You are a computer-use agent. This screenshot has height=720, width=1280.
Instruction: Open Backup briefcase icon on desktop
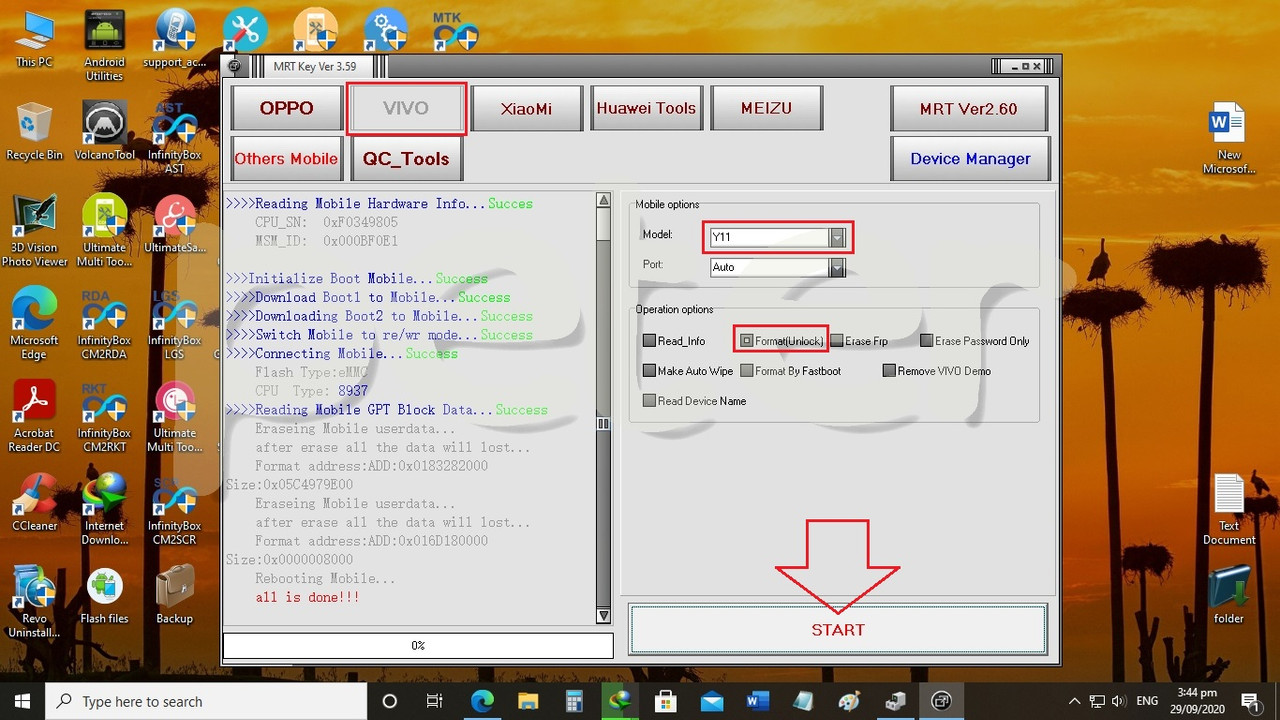coord(174,596)
